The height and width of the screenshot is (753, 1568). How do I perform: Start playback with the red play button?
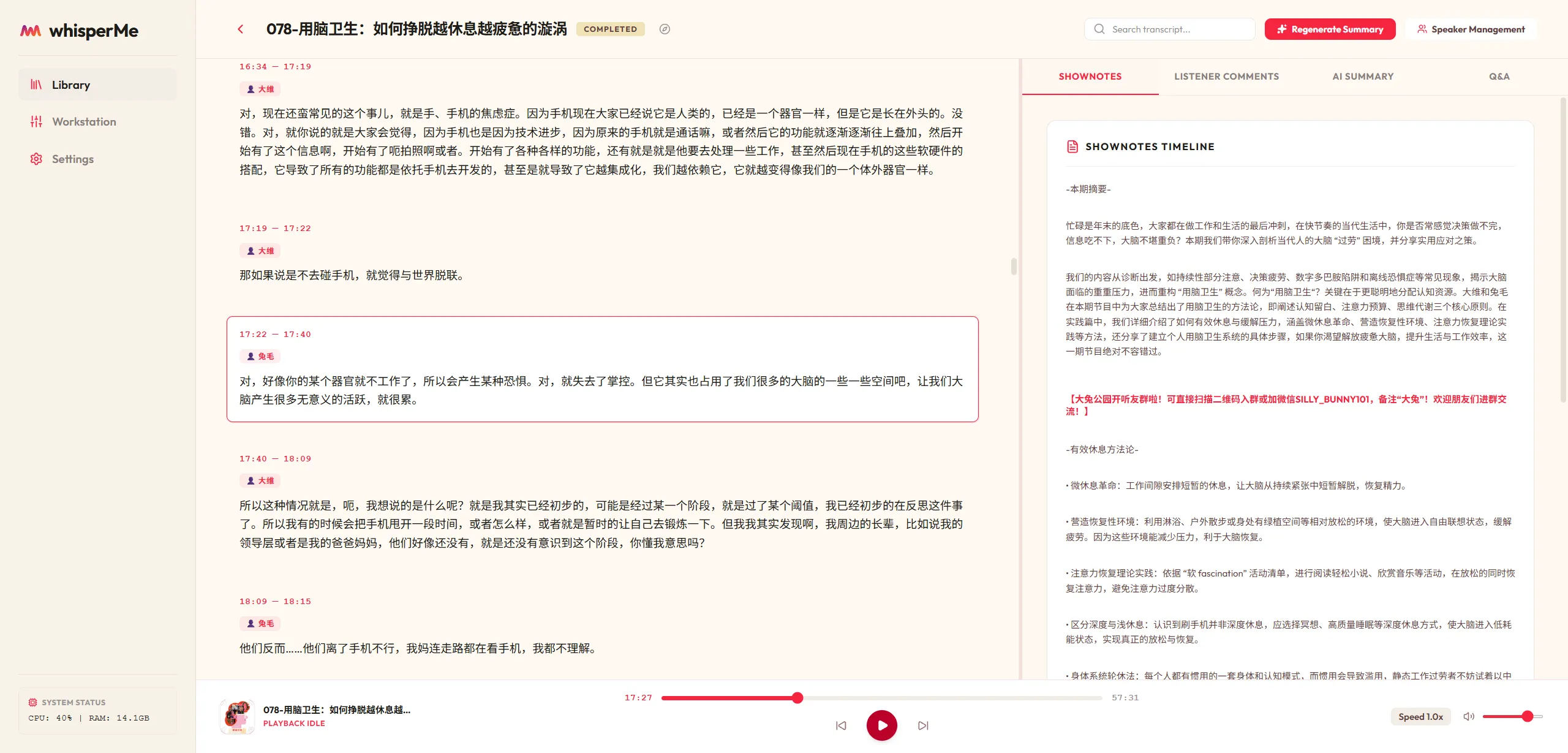(x=881, y=725)
